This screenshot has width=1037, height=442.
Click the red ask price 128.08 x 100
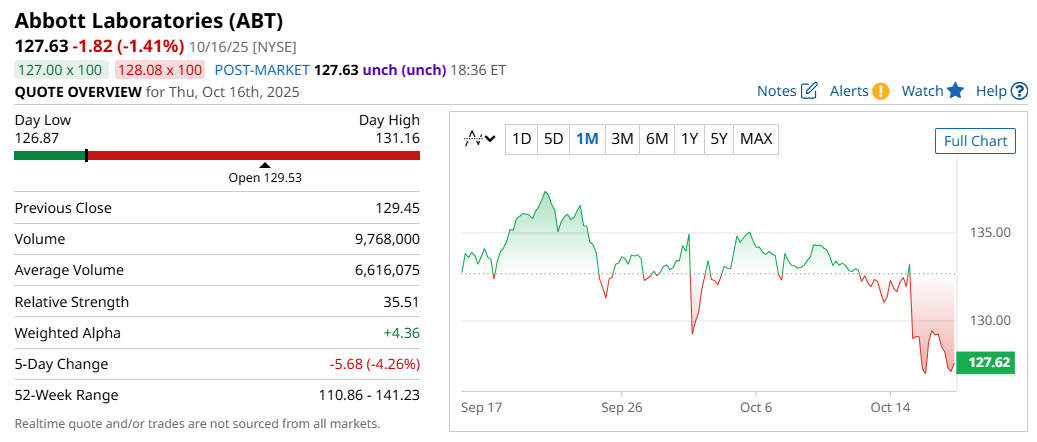(x=160, y=70)
